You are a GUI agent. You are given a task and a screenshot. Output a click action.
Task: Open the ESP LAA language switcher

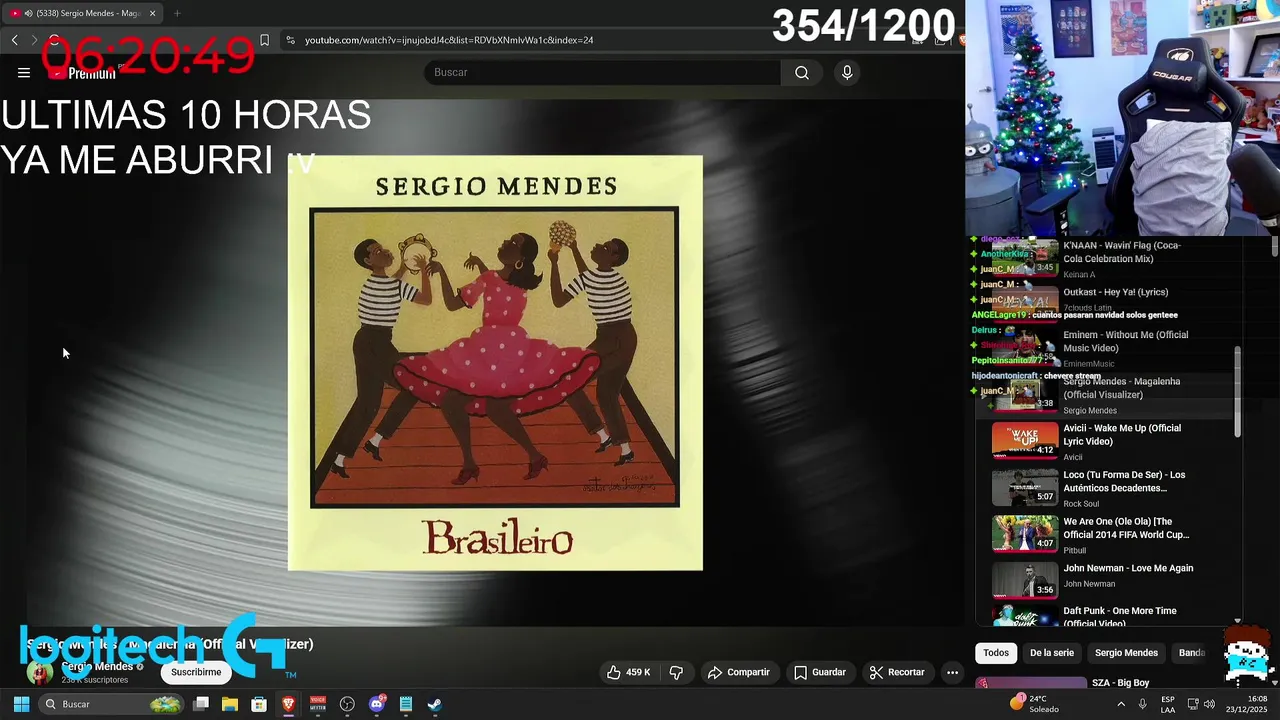tap(1168, 704)
